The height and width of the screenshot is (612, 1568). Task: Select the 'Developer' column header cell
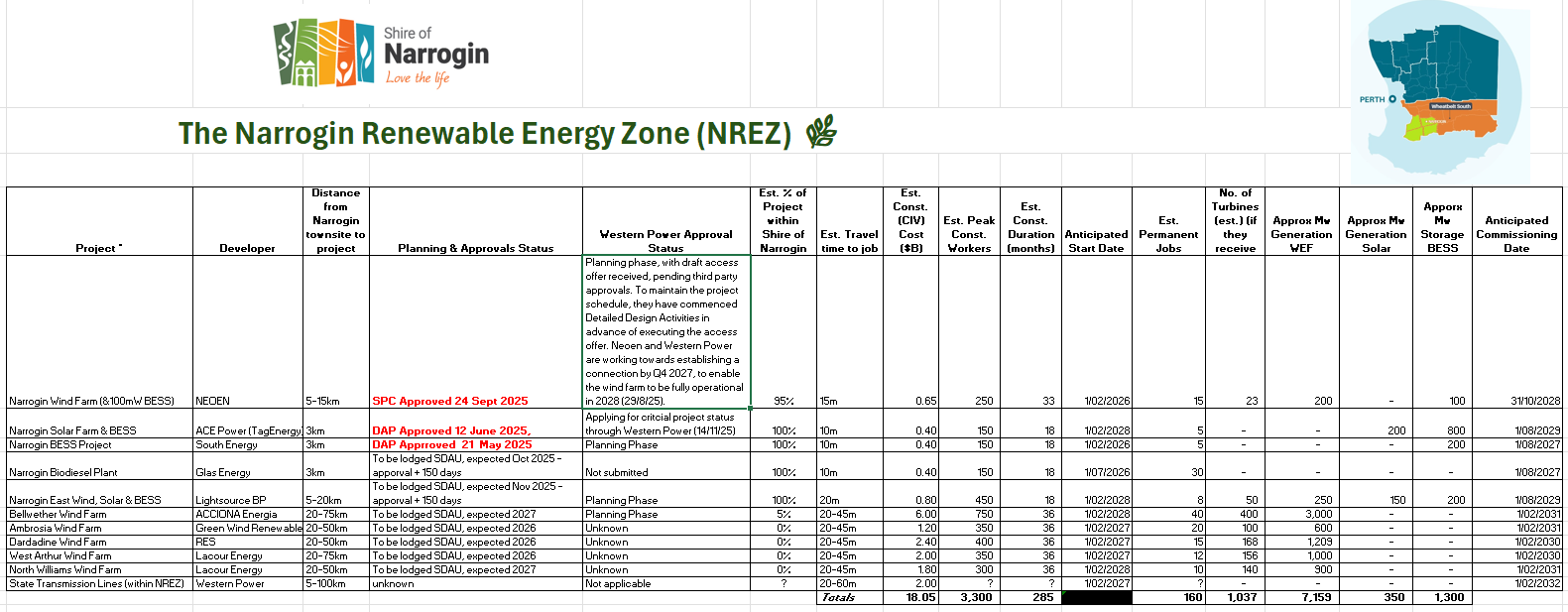pos(247,248)
